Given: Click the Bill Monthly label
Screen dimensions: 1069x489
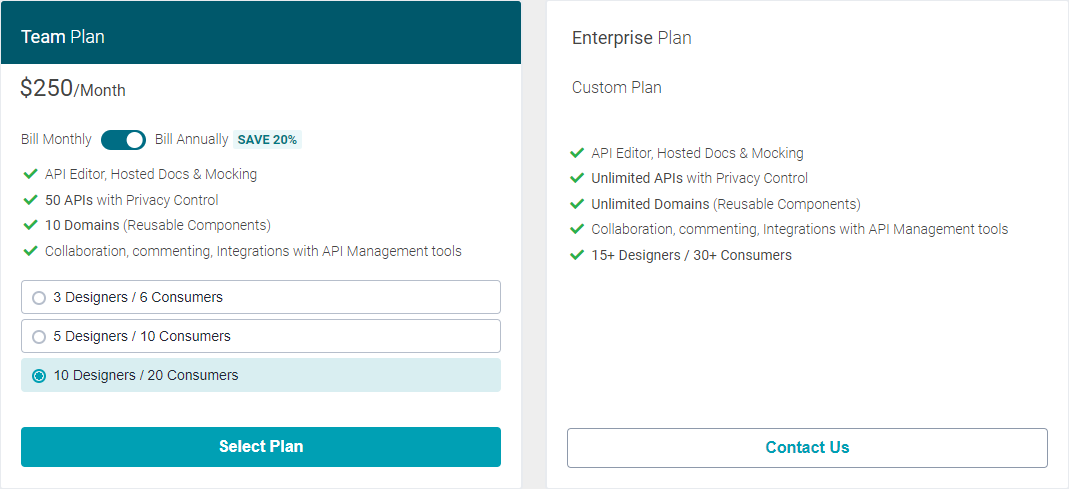Looking at the screenshot, I should pyautogui.click(x=56, y=140).
